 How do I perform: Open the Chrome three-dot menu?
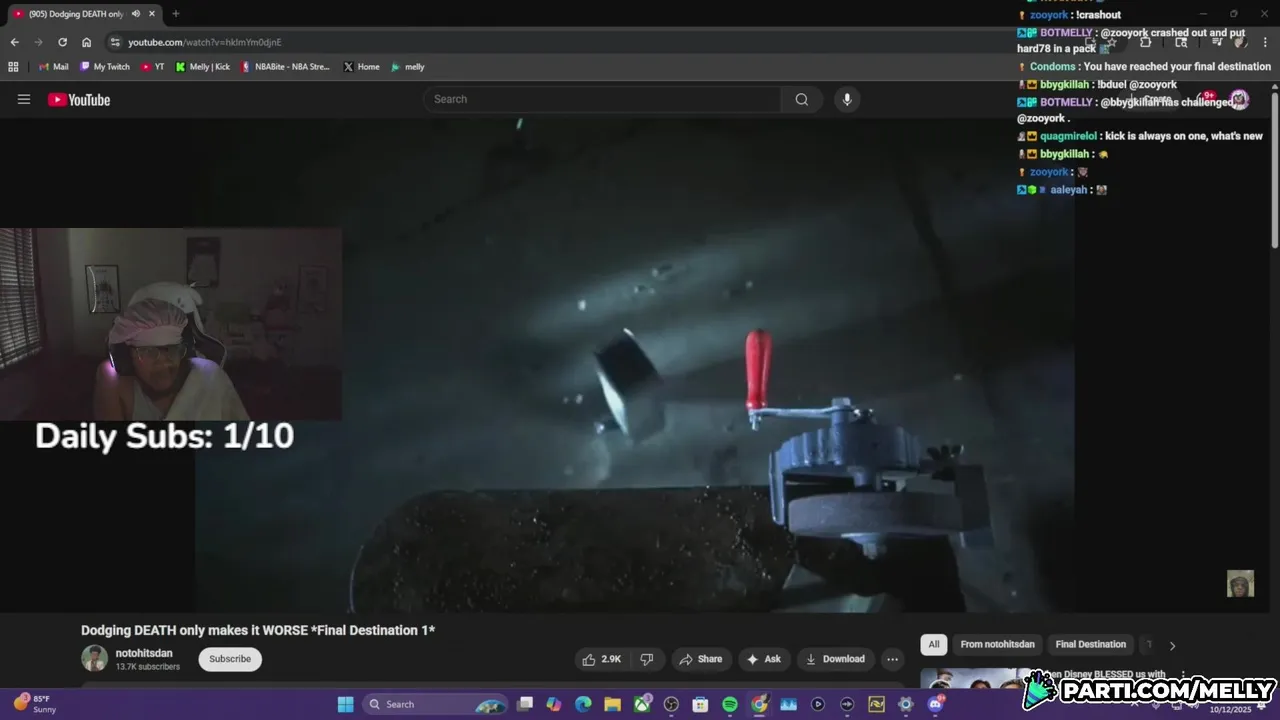pos(1265,42)
